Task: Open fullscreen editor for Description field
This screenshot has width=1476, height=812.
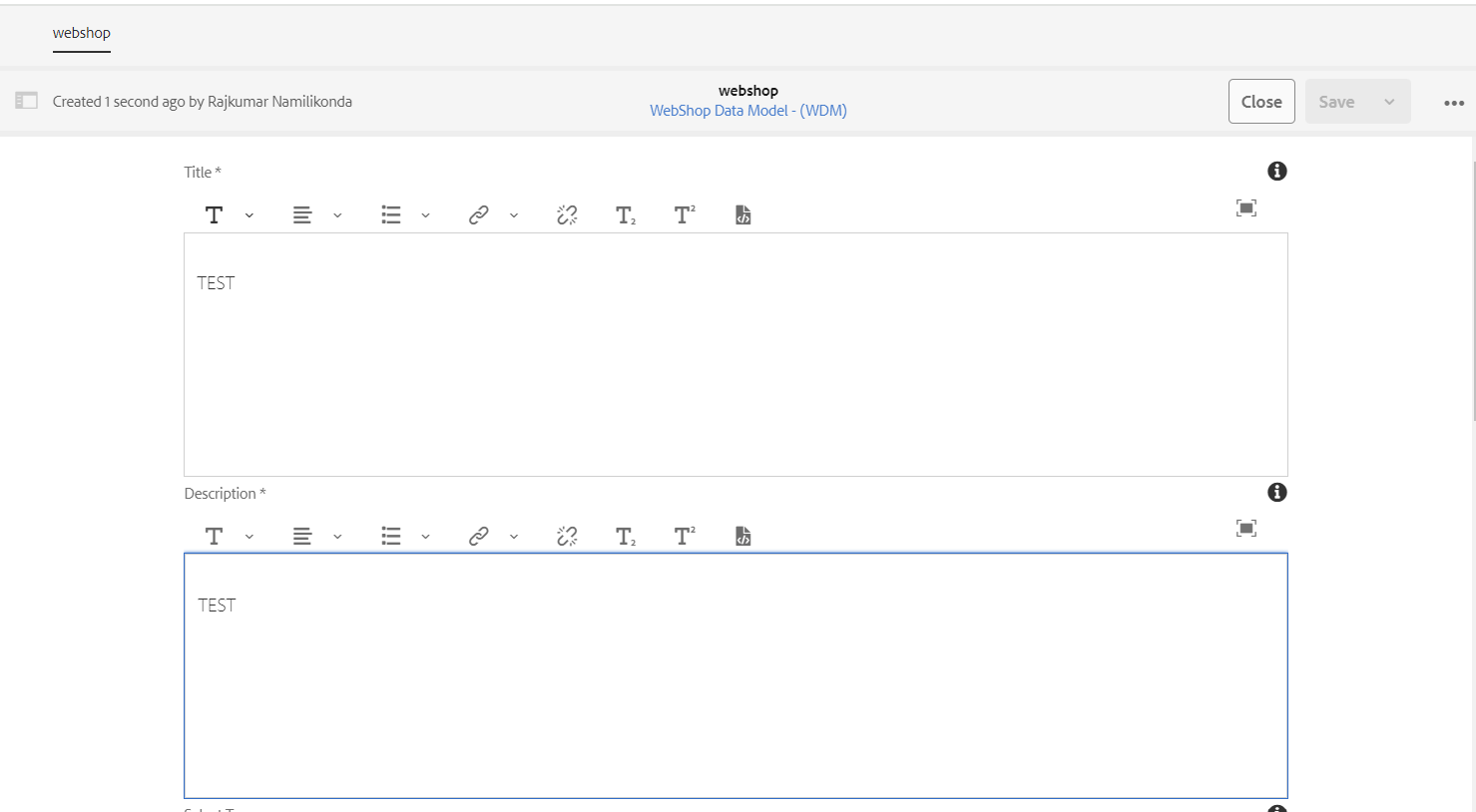Action: pyautogui.click(x=1246, y=528)
